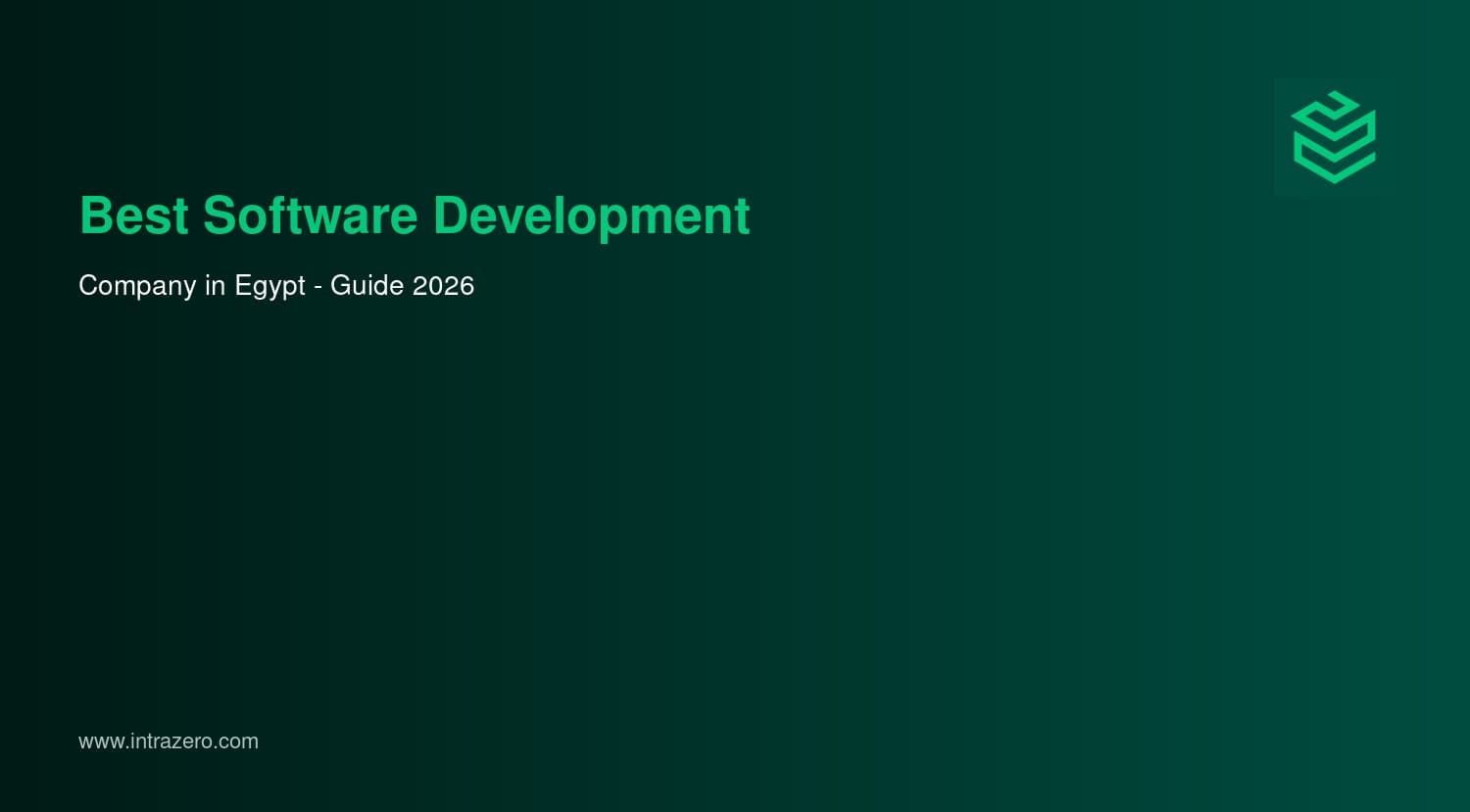Select the Guide 2026 text

tap(404, 286)
